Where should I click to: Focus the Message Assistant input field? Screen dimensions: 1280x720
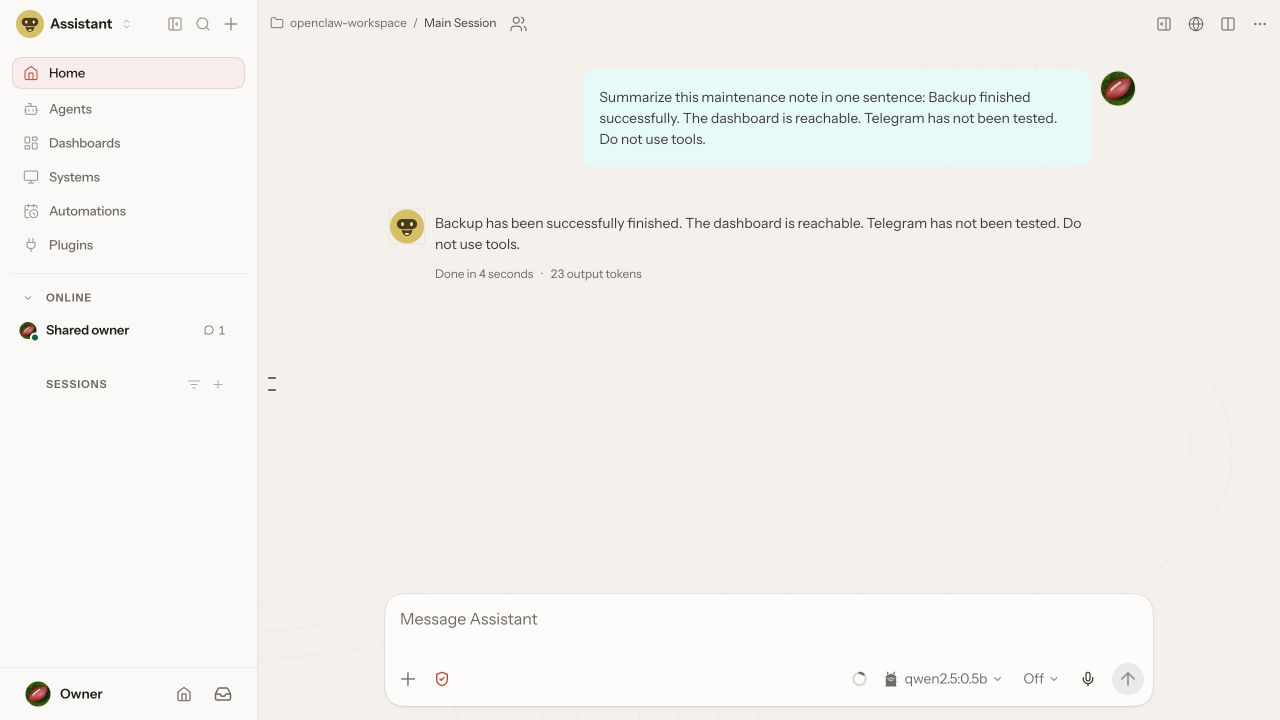point(768,620)
